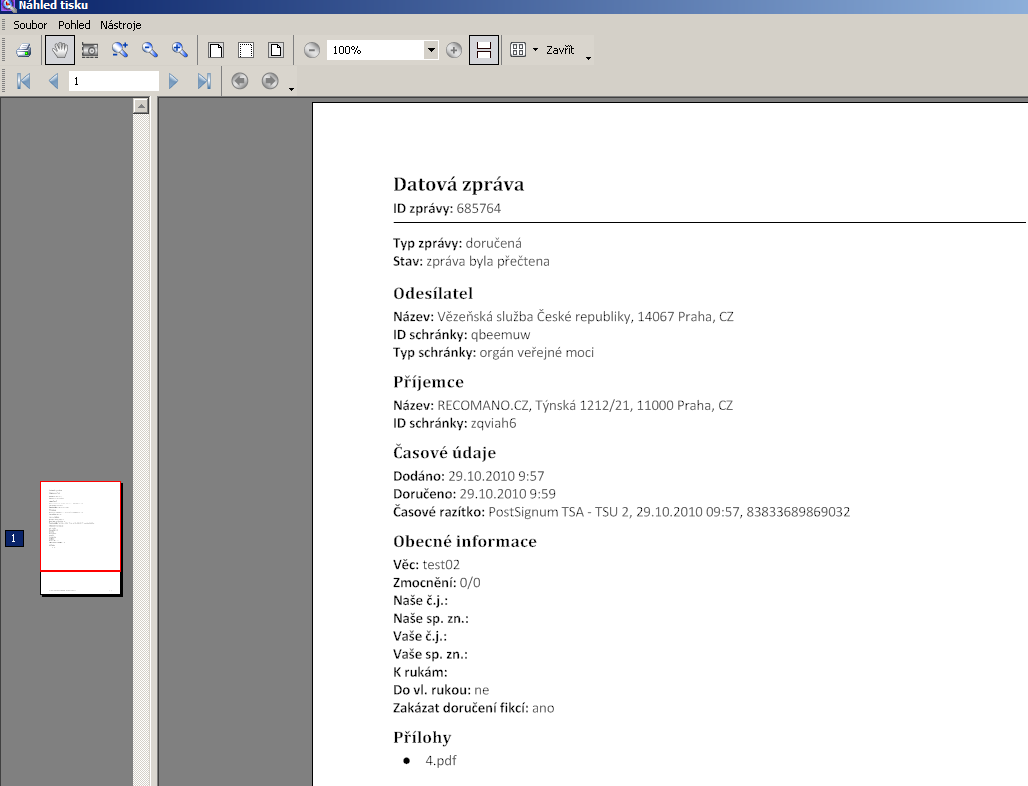Click the Print icon
This screenshot has height=786, width=1028.
pyautogui.click(x=24, y=50)
